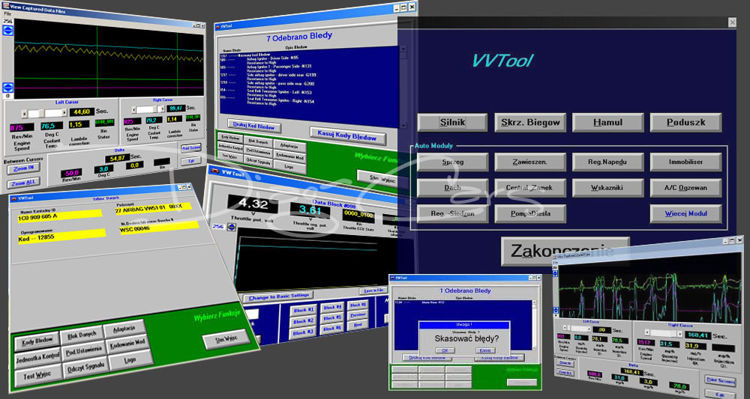Confirm OK in the Skasować błędy dialog
Image resolution: width=750 pixels, height=399 pixels.
[445, 350]
